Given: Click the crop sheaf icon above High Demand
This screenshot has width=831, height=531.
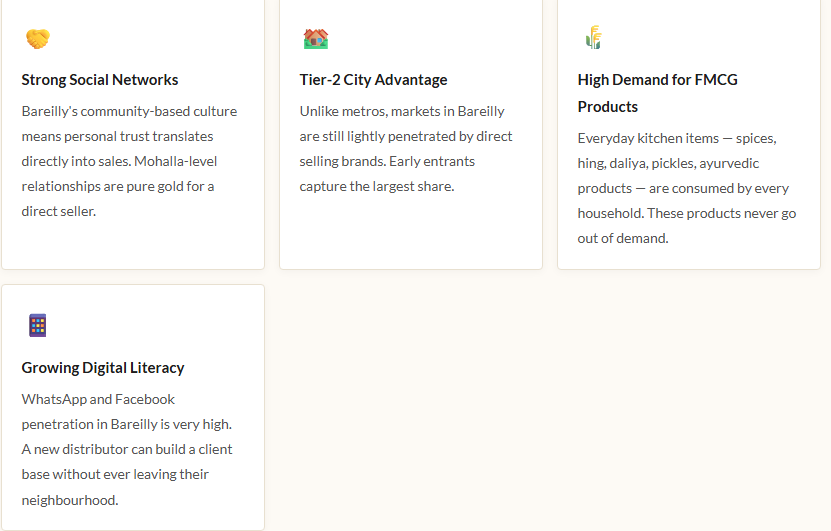Looking at the screenshot, I should coord(593,38).
